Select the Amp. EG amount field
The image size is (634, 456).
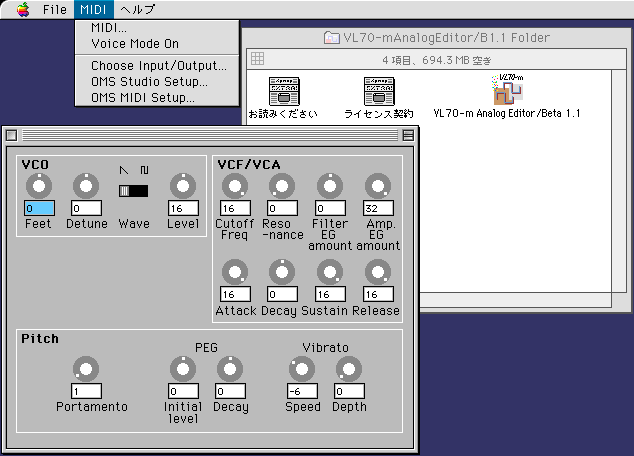pos(378,208)
